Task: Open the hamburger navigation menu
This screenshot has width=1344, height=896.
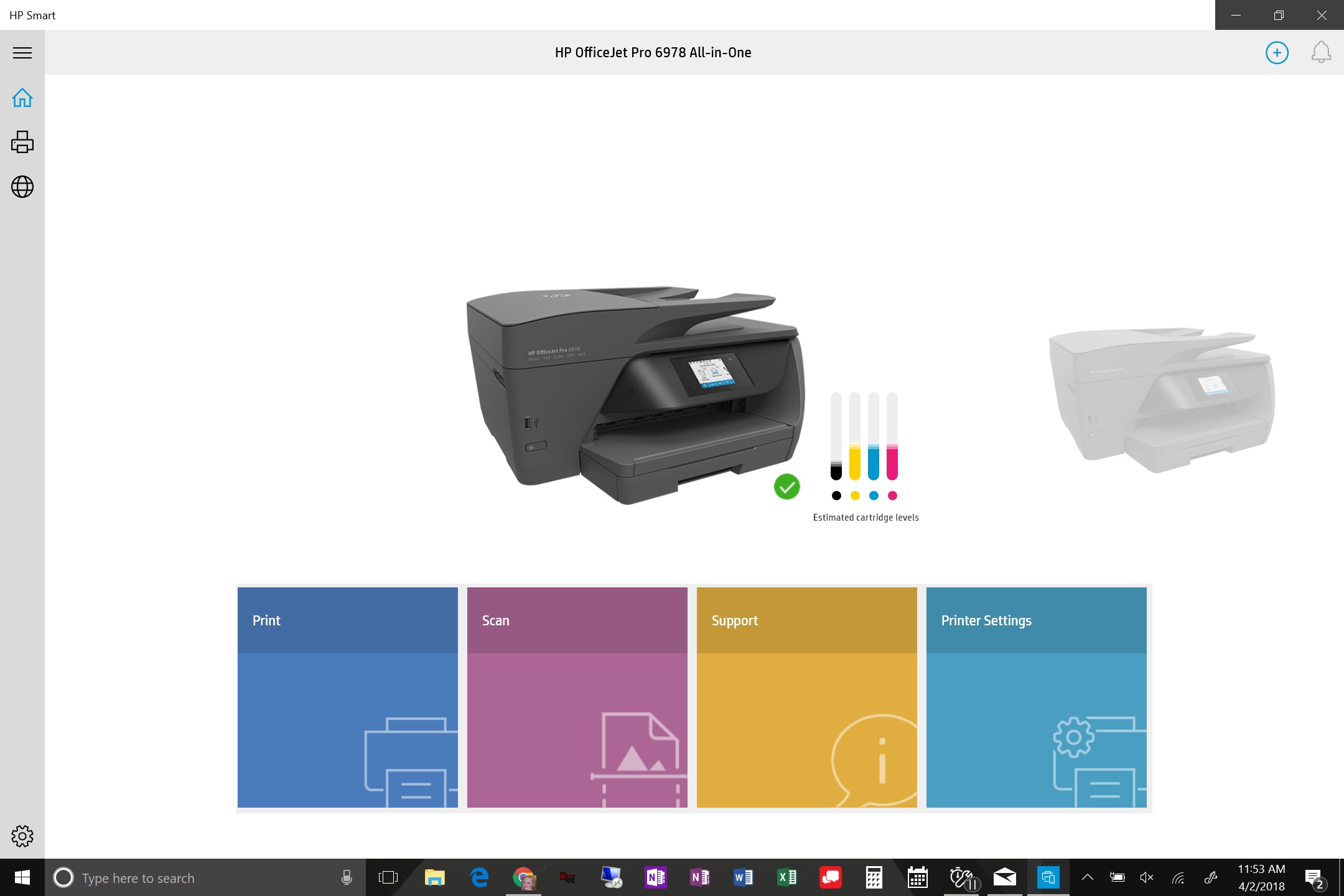Action: 22,53
